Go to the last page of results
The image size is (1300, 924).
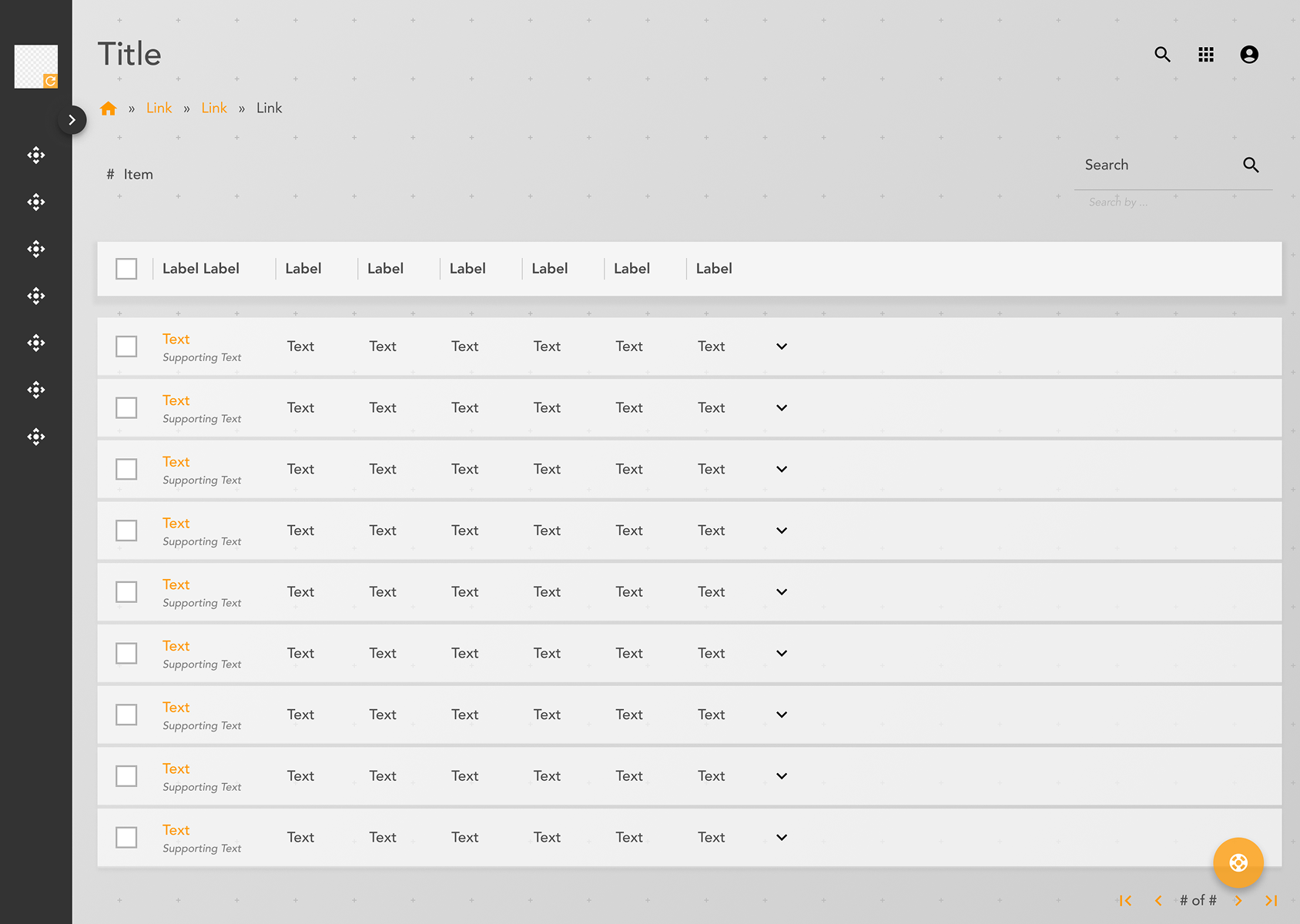click(1271, 900)
